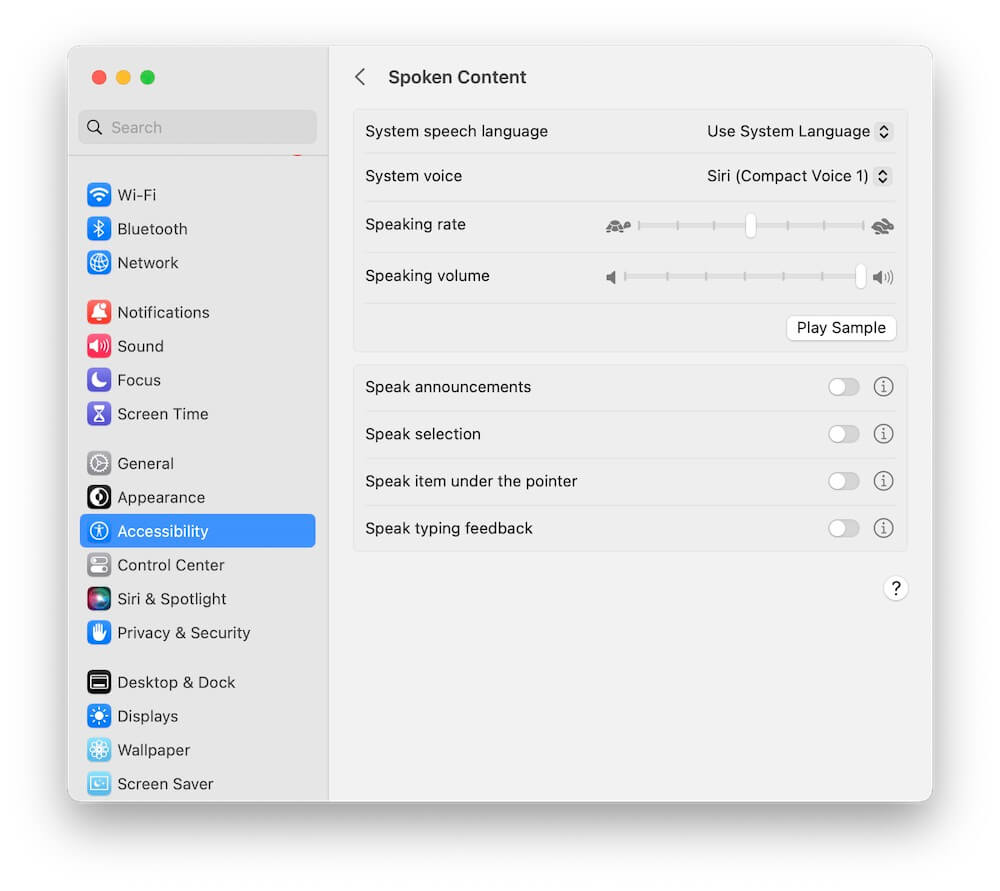Click the Appearance icon
The height and width of the screenshot is (891, 1000).
click(99, 497)
